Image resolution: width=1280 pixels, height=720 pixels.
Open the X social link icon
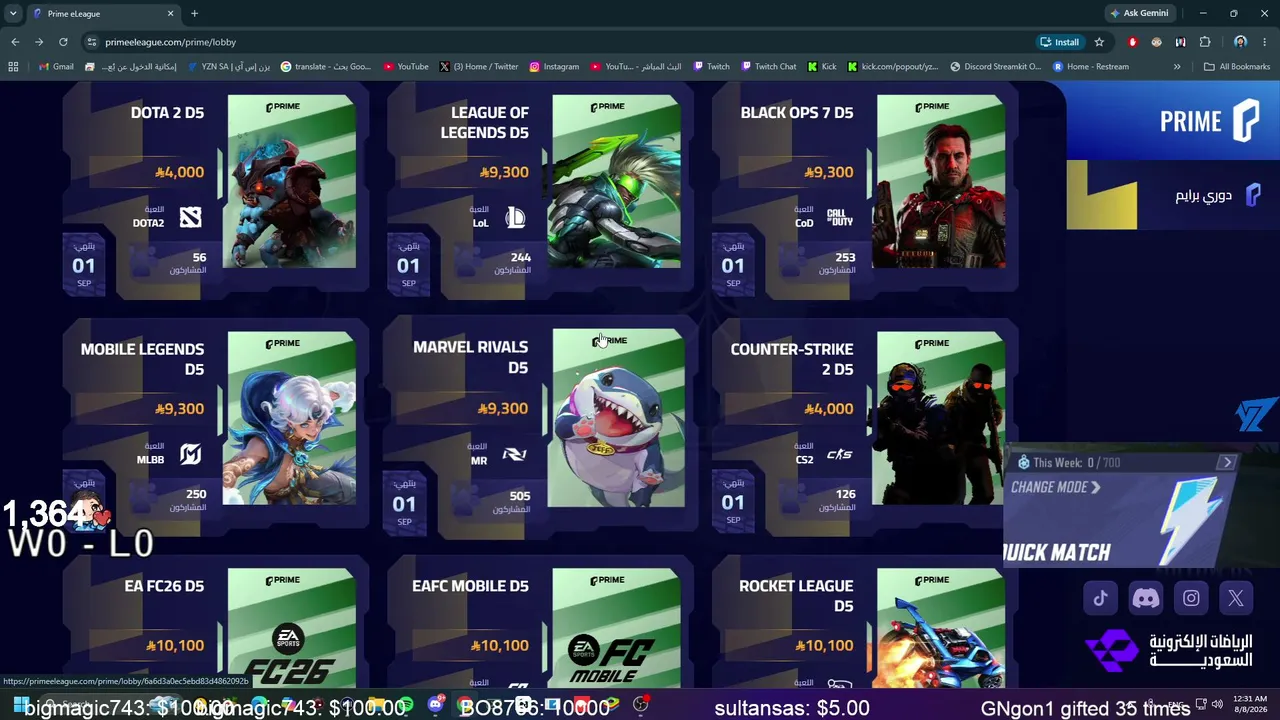click(1236, 598)
